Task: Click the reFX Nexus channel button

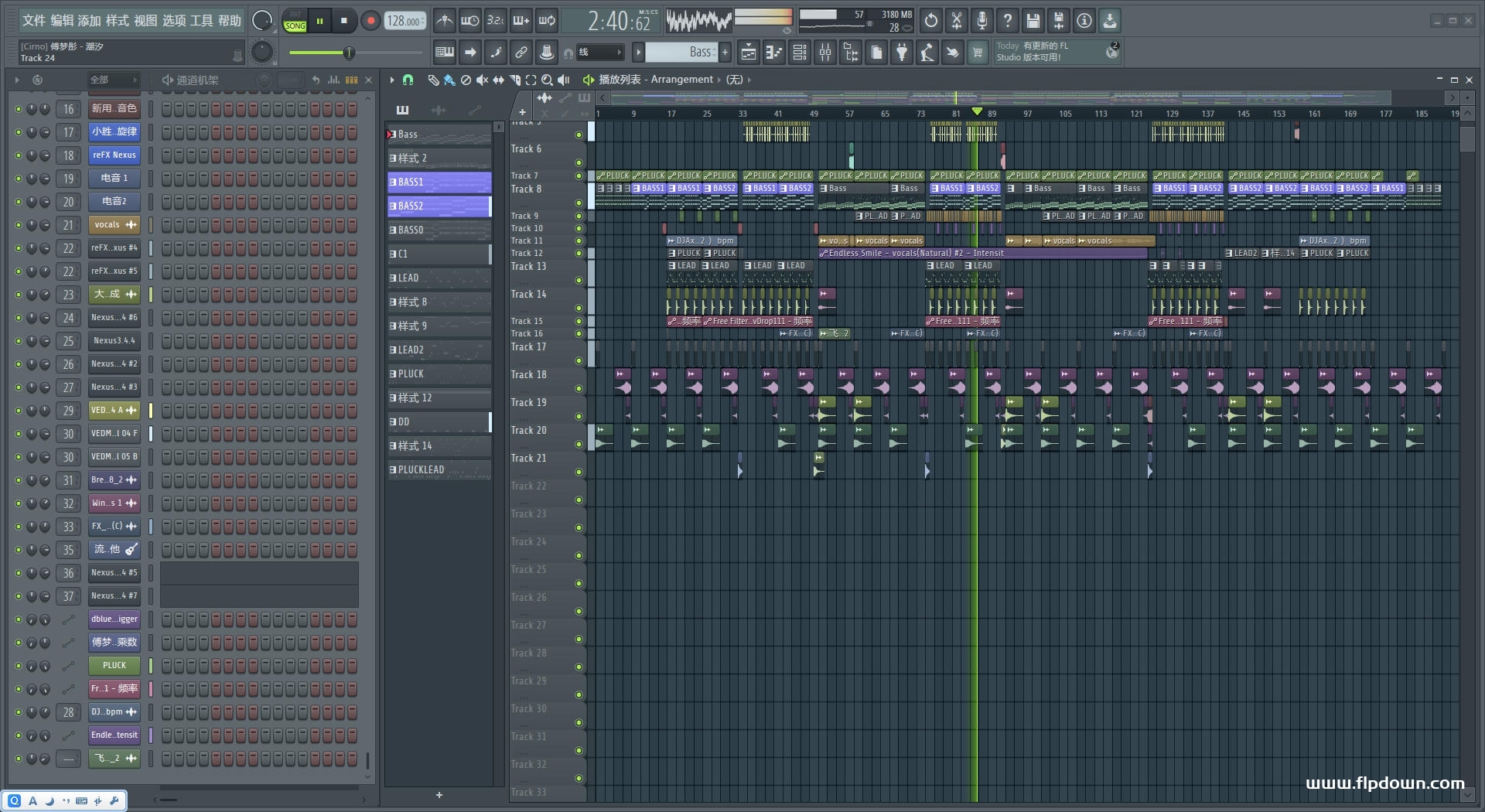Action: tap(114, 155)
